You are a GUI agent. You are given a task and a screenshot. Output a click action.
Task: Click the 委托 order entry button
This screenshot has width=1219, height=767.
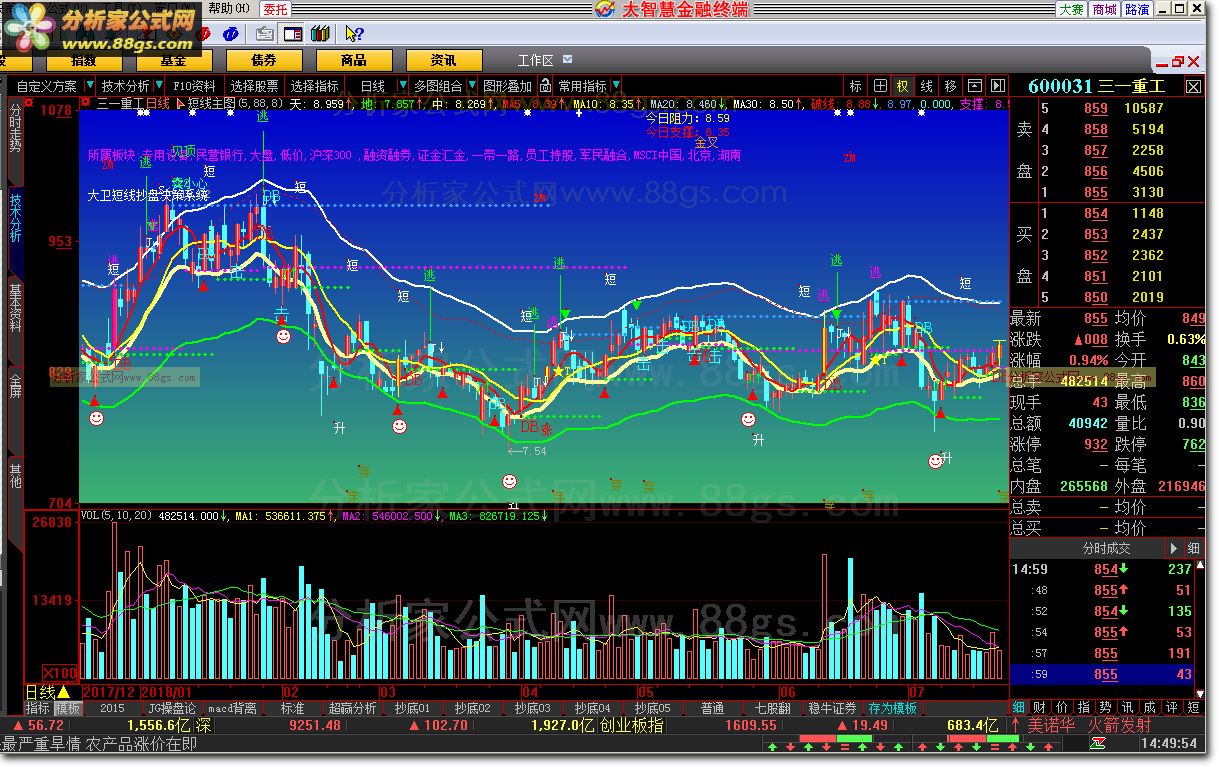point(274,9)
